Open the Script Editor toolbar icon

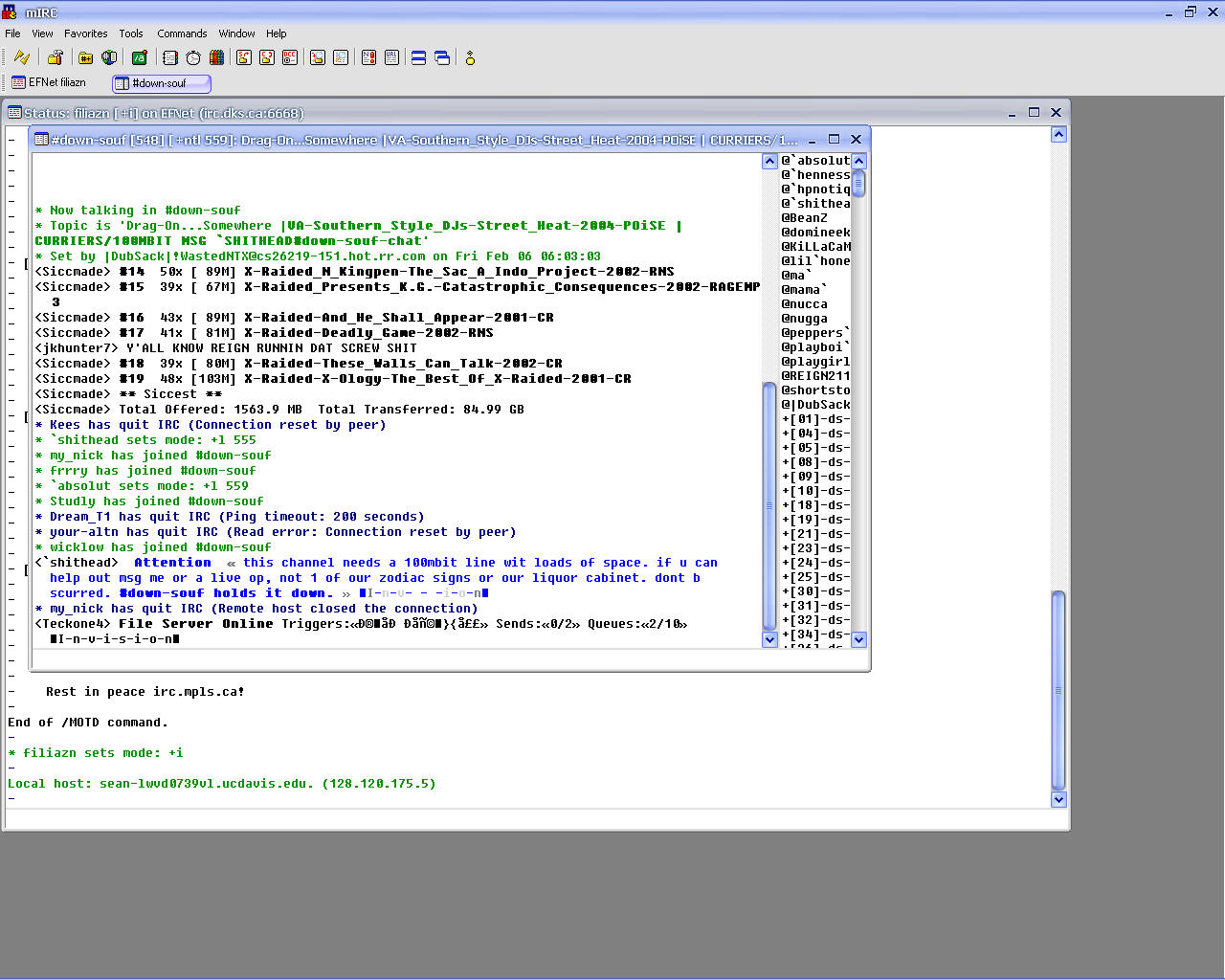tap(139, 57)
